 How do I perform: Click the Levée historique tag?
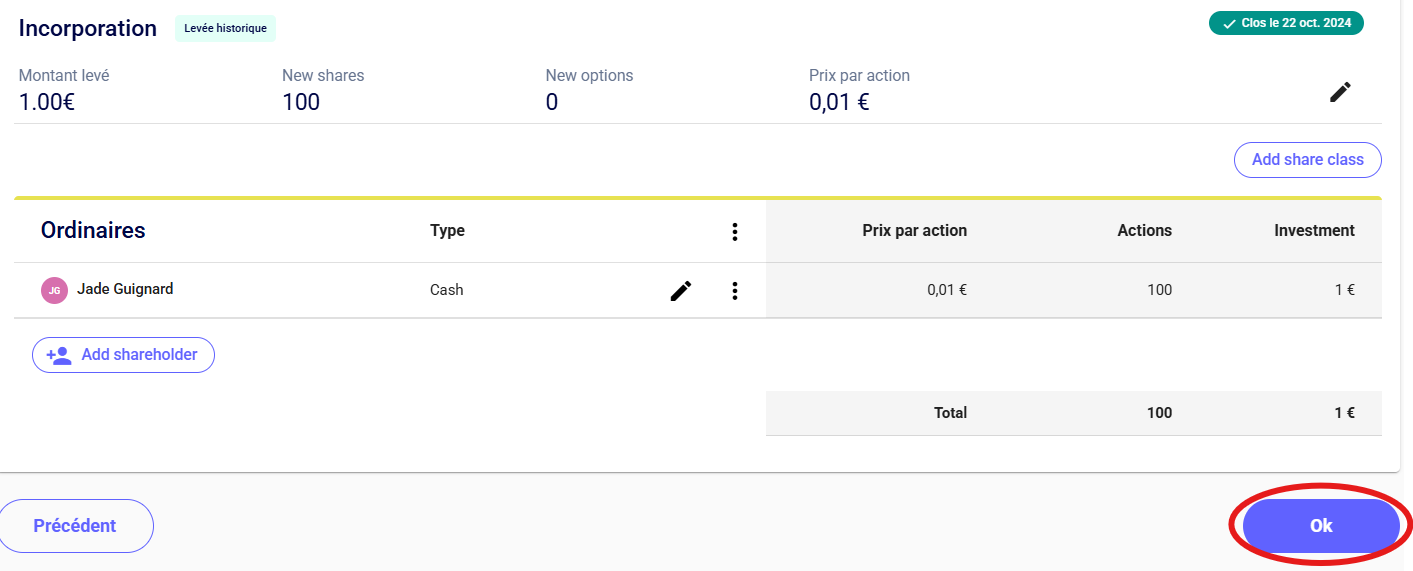tap(225, 28)
